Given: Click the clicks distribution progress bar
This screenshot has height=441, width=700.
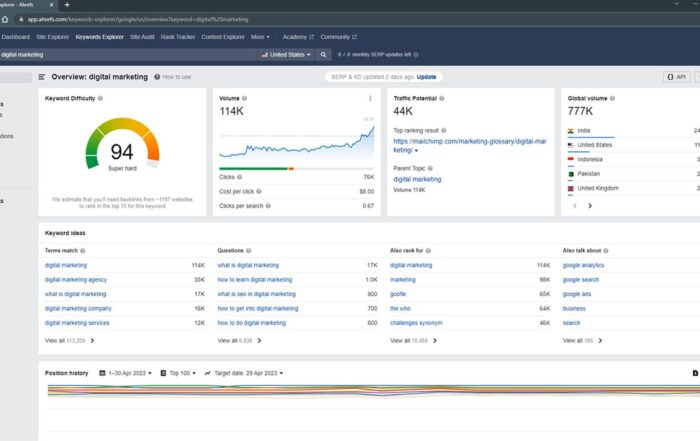Looking at the screenshot, I should click(x=296, y=169).
